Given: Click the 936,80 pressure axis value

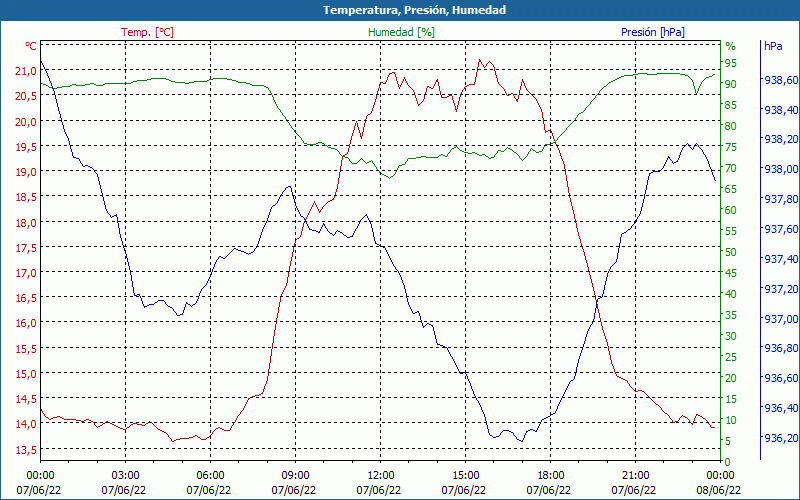Looking at the screenshot, I should (781, 348).
